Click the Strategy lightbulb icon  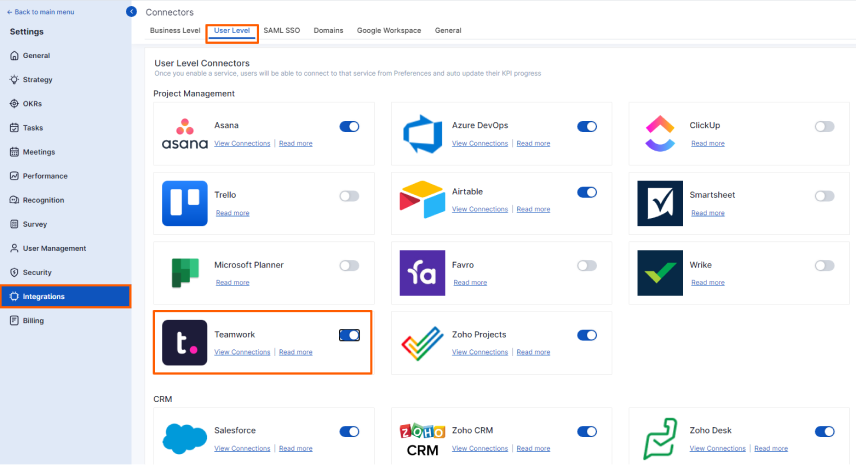(14, 79)
